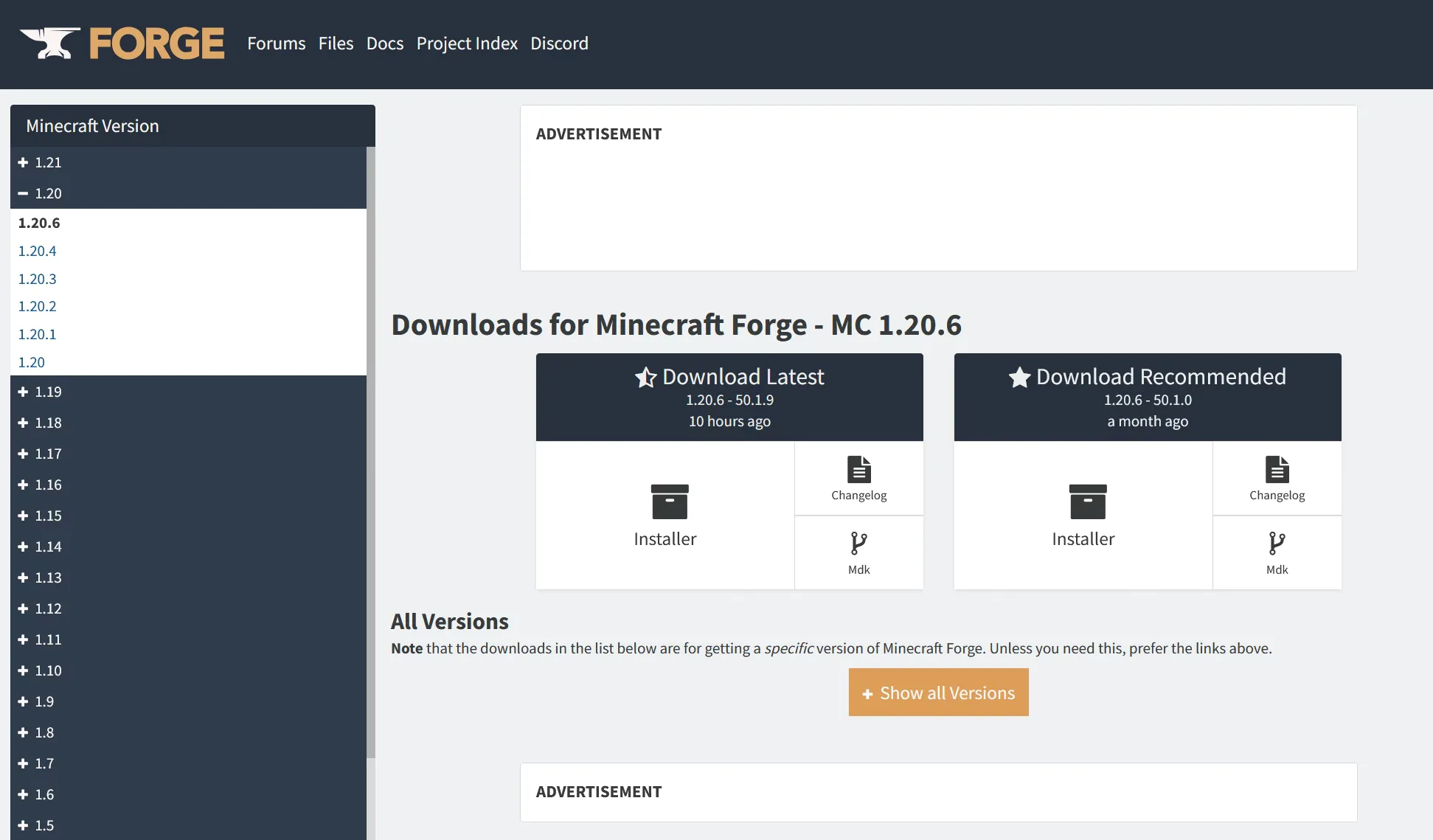Click the half-star Download Latest icon
The height and width of the screenshot is (840, 1433).
pos(645,378)
